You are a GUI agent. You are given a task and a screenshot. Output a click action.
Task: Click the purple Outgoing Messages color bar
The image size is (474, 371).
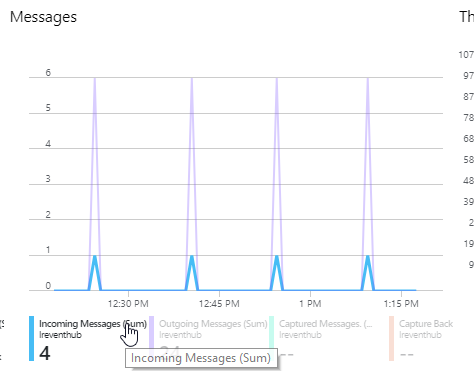[151, 333]
